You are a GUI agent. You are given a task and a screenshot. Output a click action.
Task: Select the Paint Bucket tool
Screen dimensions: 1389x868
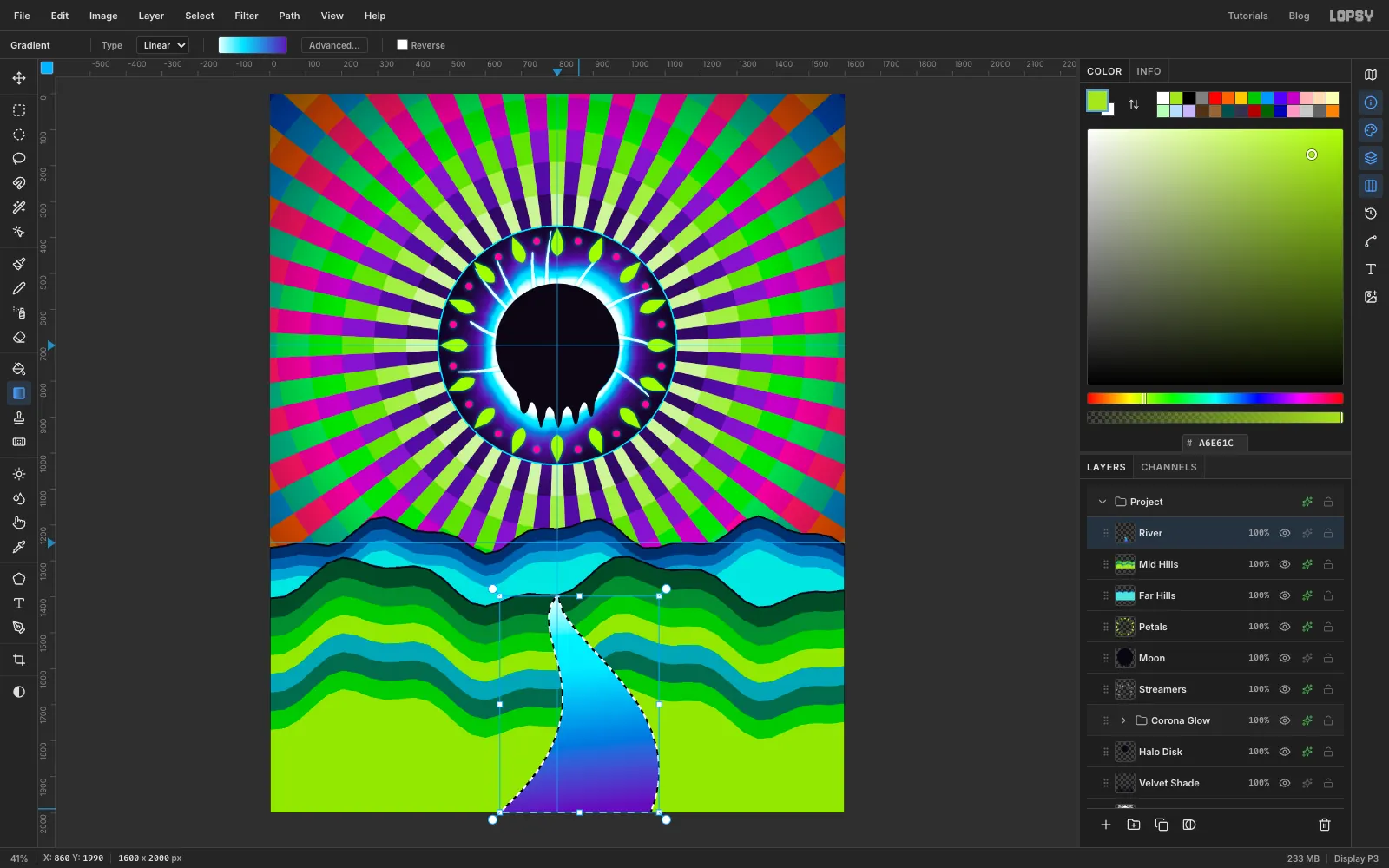(x=19, y=369)
